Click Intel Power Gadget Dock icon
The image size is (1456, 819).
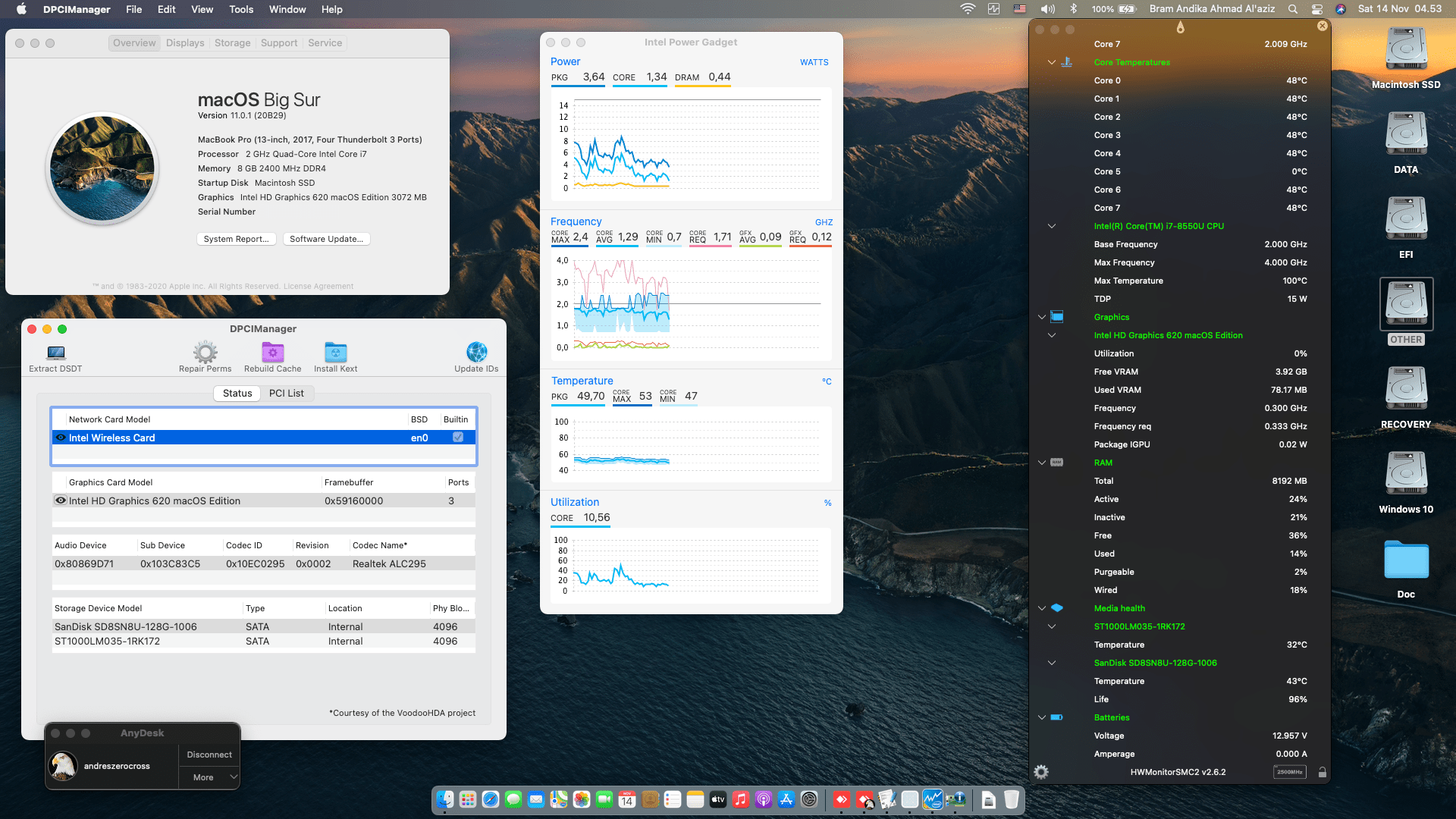click(933, 799)
